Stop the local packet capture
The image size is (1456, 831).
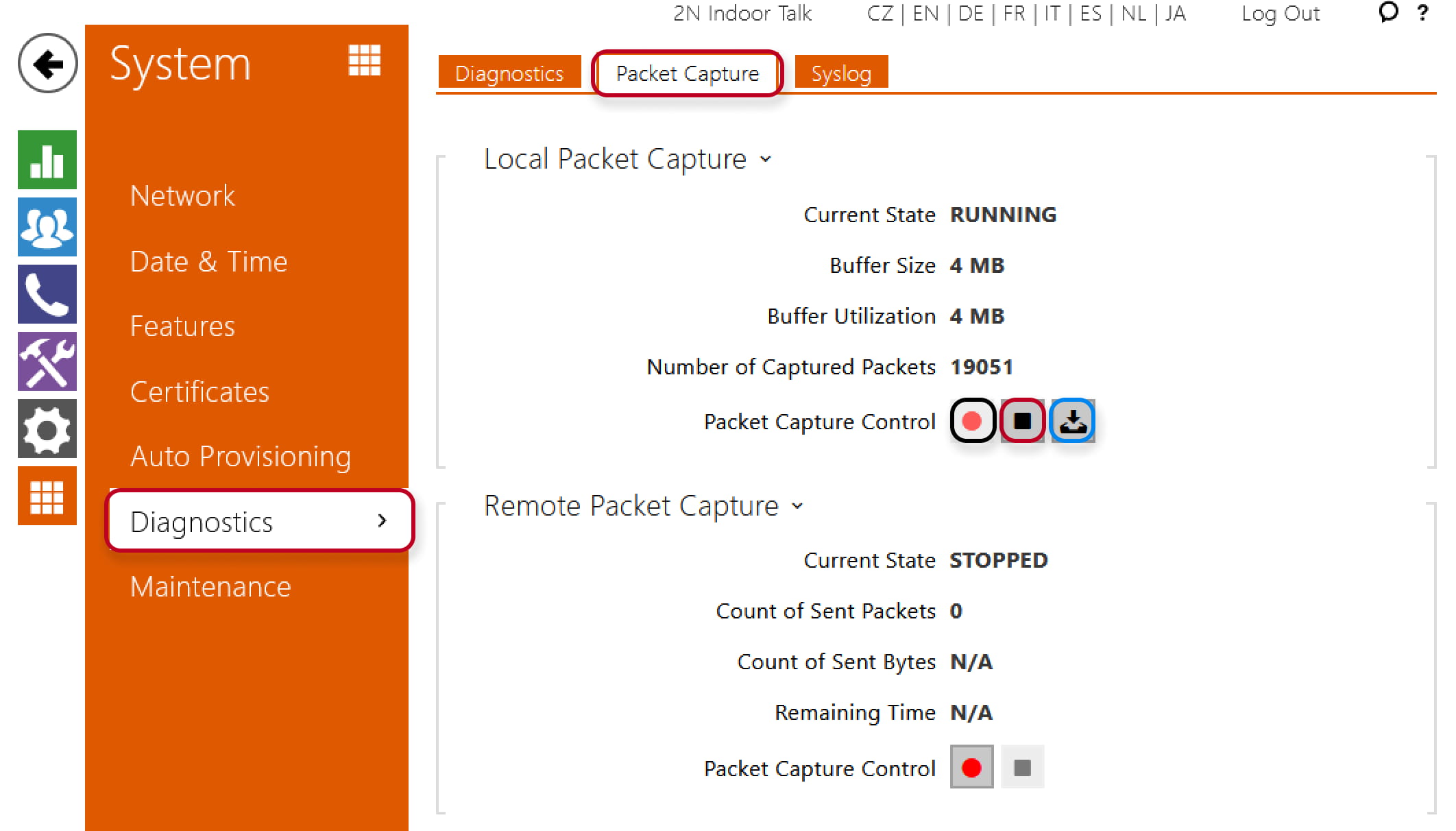[1022, 421]
